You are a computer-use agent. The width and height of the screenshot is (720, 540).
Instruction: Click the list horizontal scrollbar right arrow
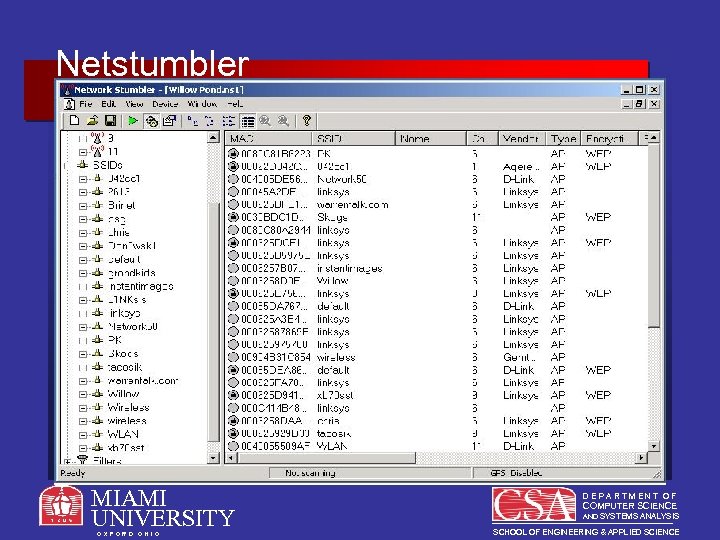point(641,457)
